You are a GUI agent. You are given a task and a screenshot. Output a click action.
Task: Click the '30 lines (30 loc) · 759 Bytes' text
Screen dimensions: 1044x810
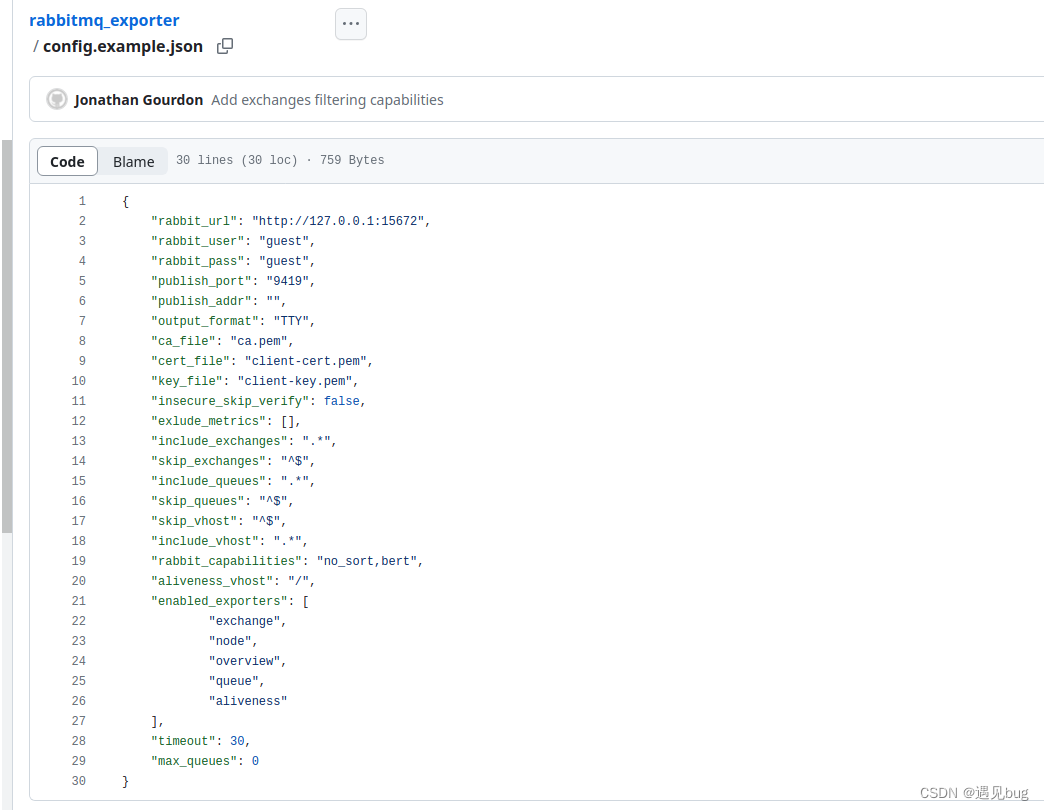click(280, 160)
